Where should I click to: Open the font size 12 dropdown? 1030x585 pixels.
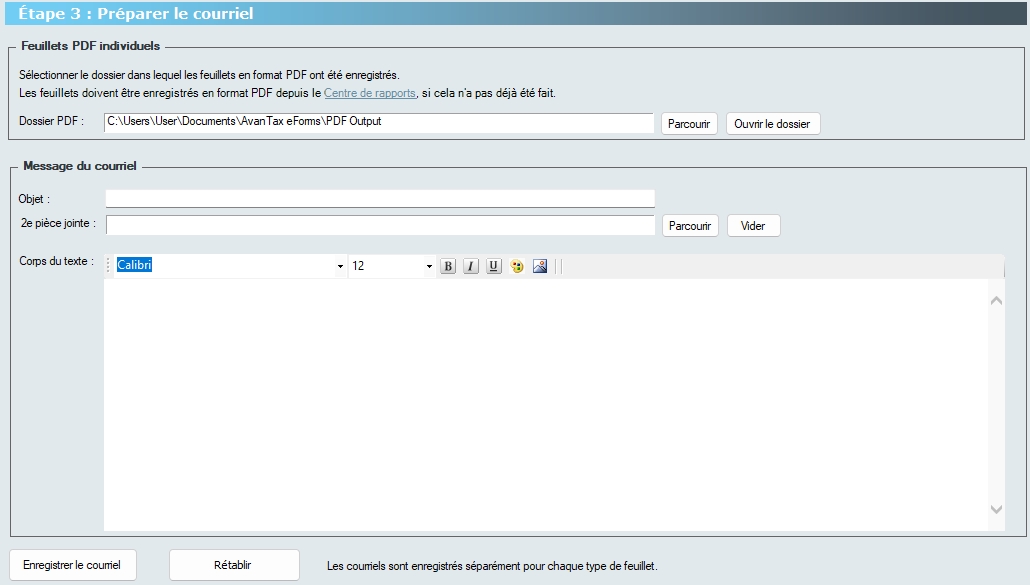(429, 266)
